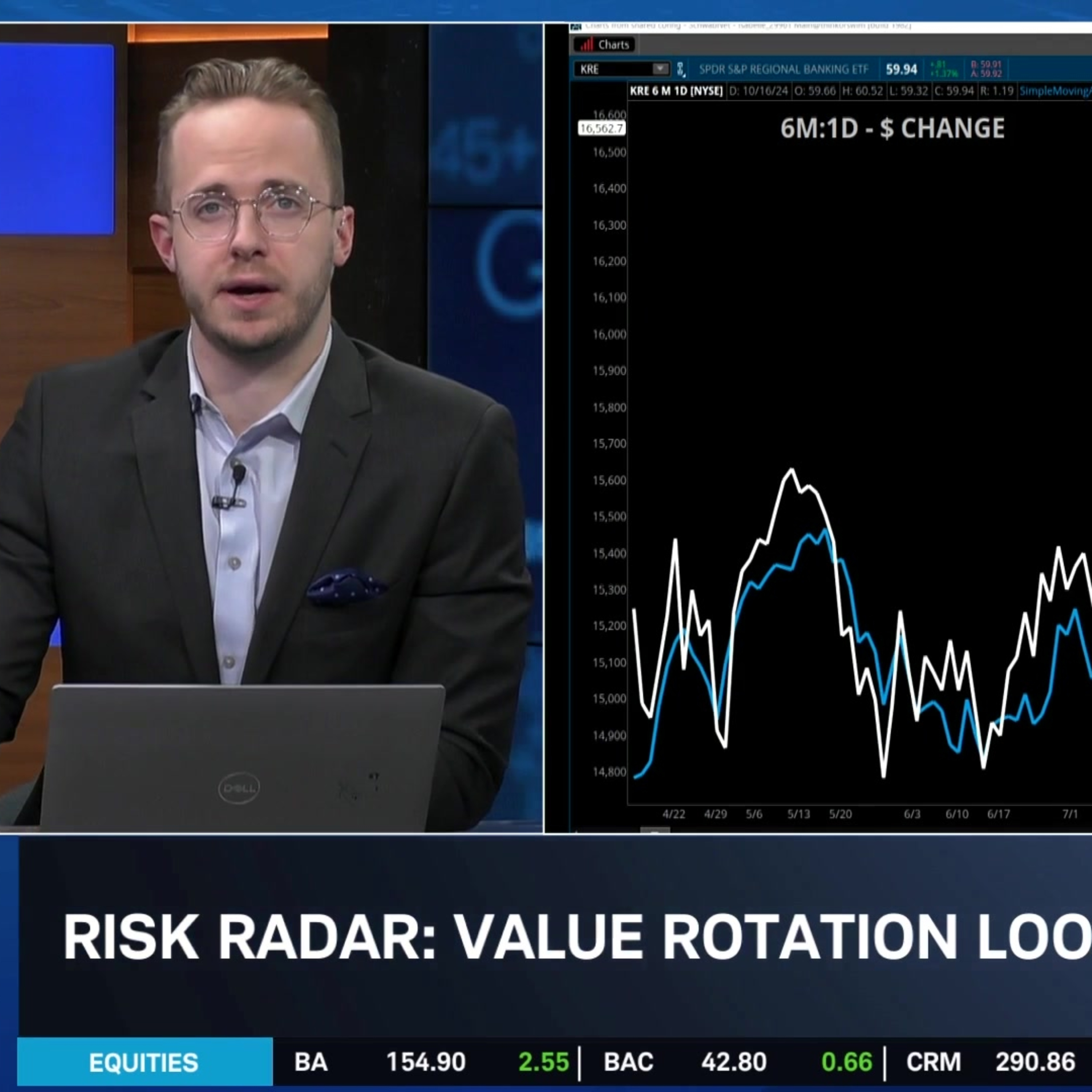Click the L: 59.32 low value
This screenshot has height=1092, width=1092.
908,91
